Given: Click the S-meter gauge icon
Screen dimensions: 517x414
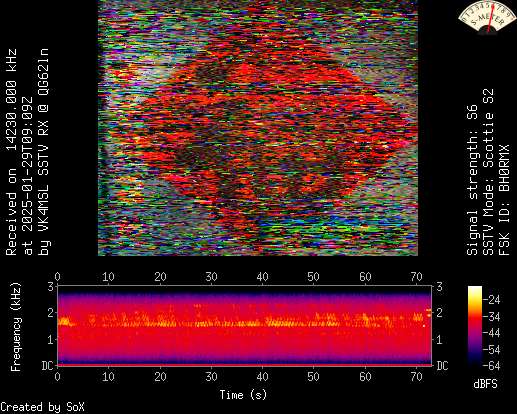Looking at the screenshot, I should point(487,17).
